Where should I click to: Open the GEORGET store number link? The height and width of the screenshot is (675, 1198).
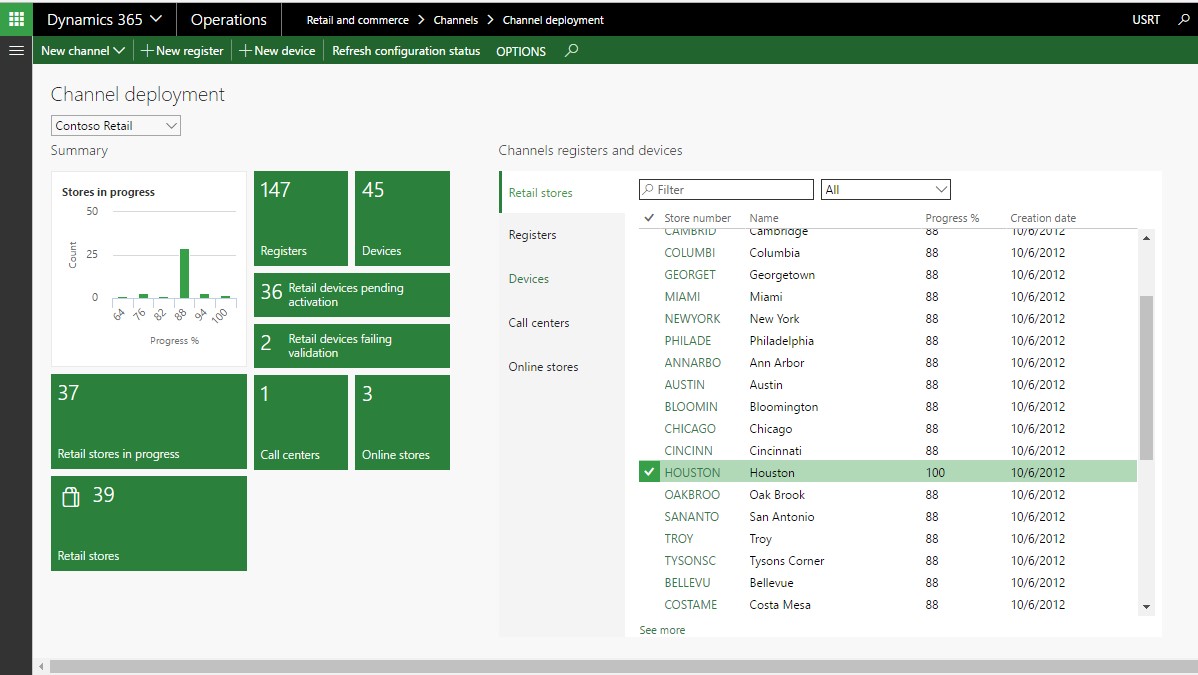pos(690,275)
